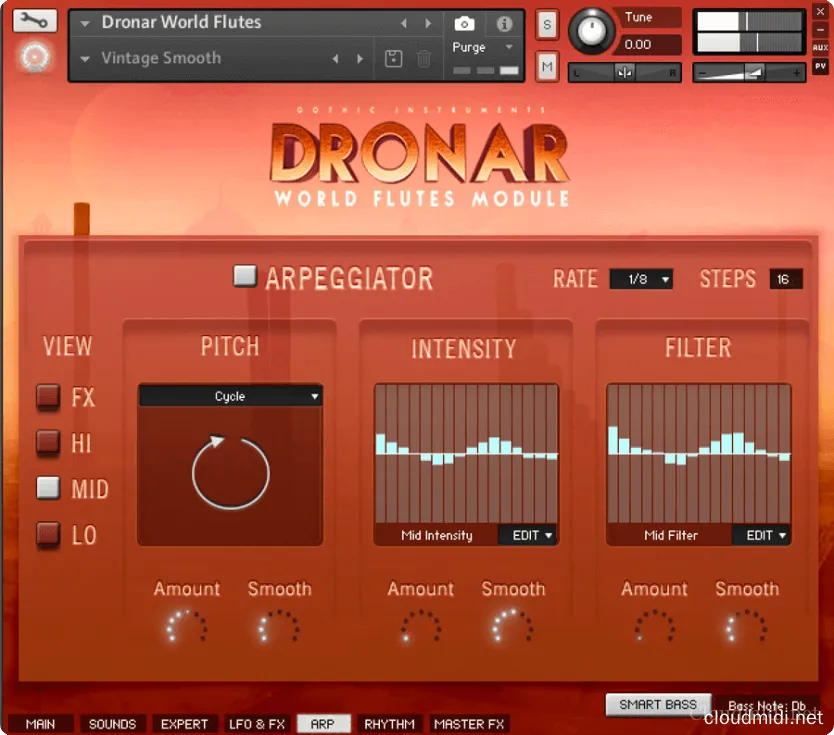Go to next snapshot after Vintage Smooth
The width and height of the screenshot is (834, 735).
coord(361,59)
